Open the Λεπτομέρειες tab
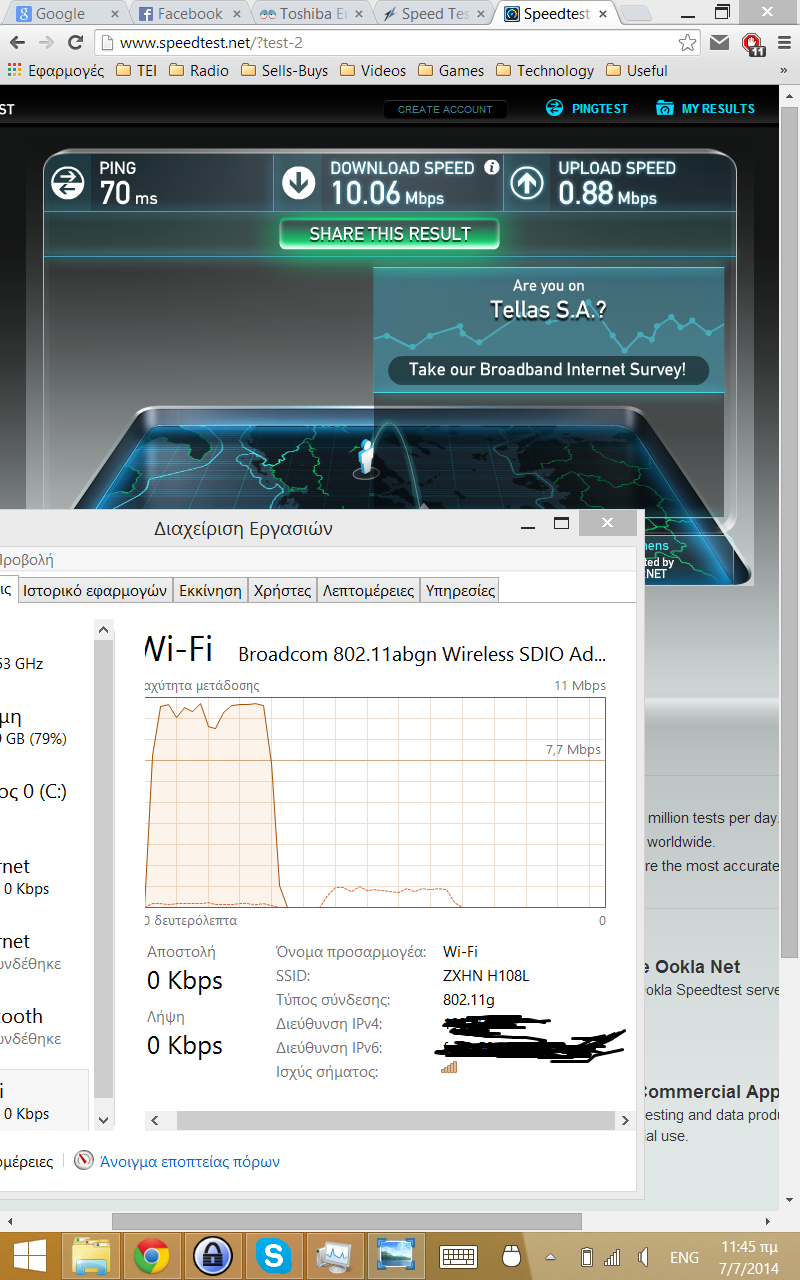Viewport: 800px width, 1280px height. (x=368, y=590)
